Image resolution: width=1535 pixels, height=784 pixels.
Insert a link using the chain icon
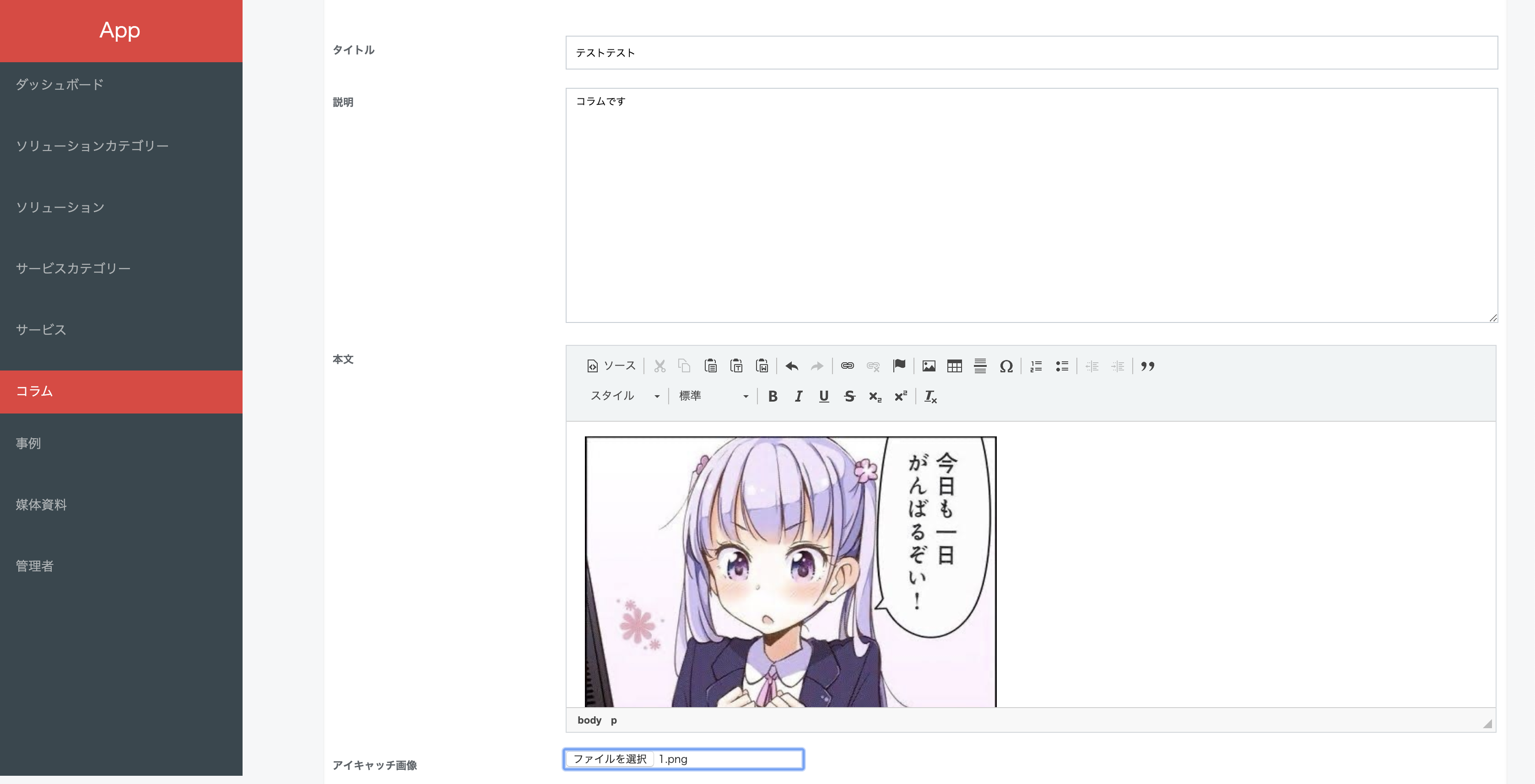pyautogui.click(x=847, y=366)
